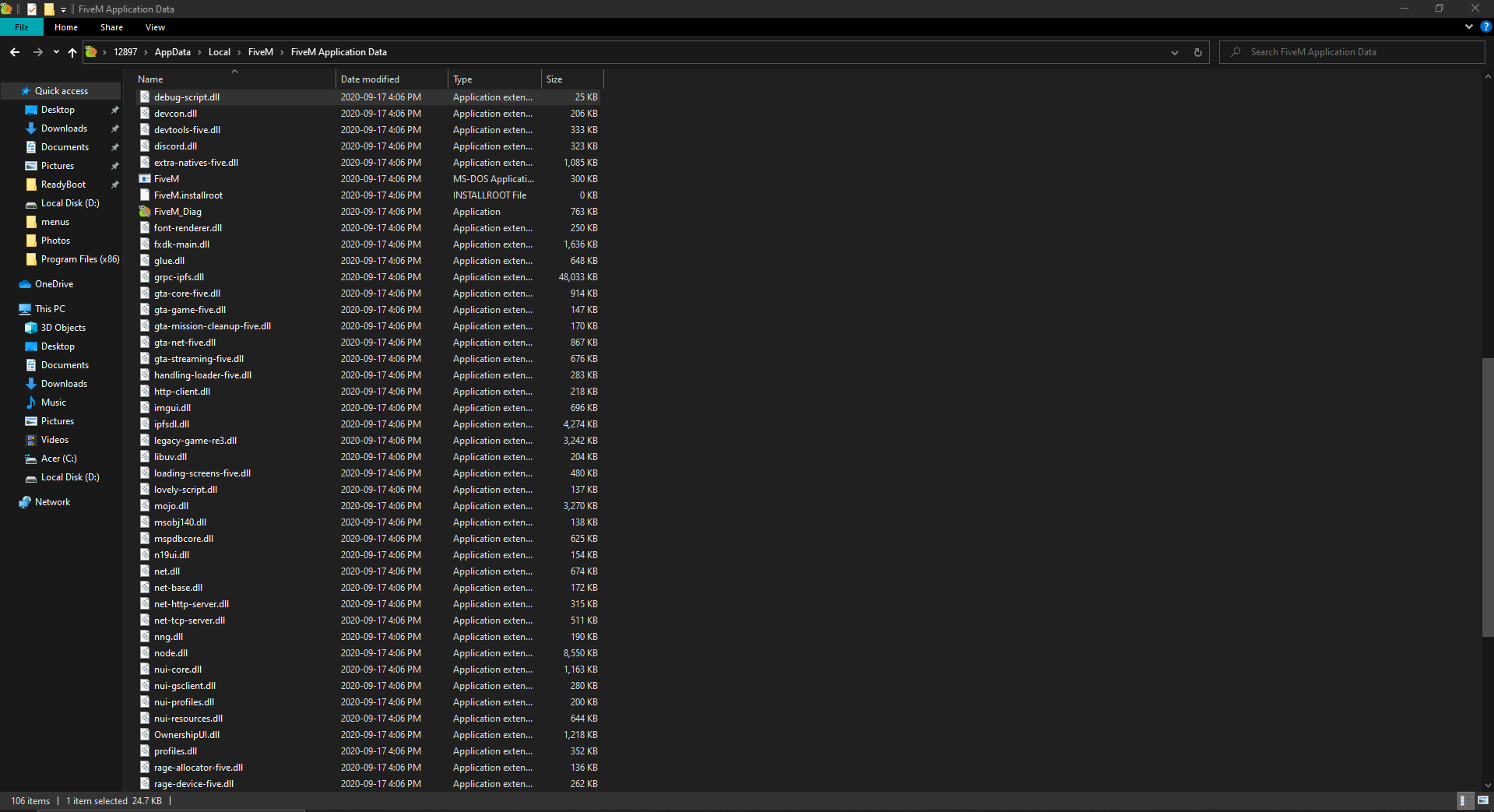Switch to details view icon
Viewport: 1494px width, 812px height.
[1463, 800]
